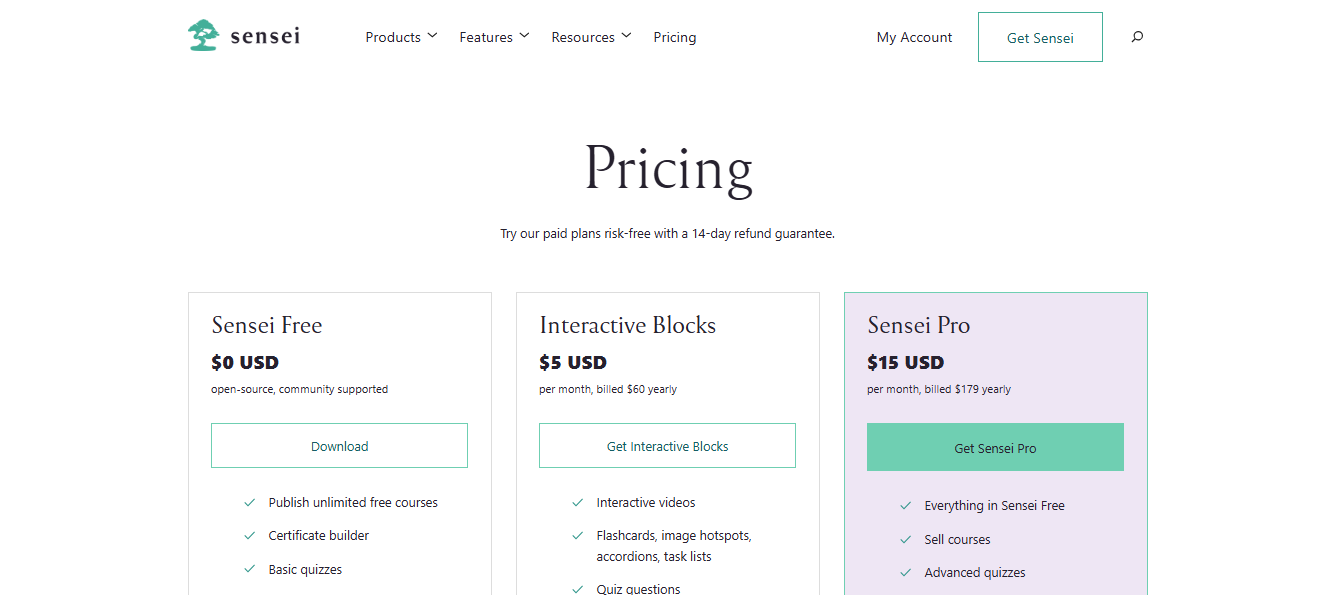This screenshot has width=1330, height=595.
Task: Click checkmark beside Basic quizzes
Action: [250, 570]
